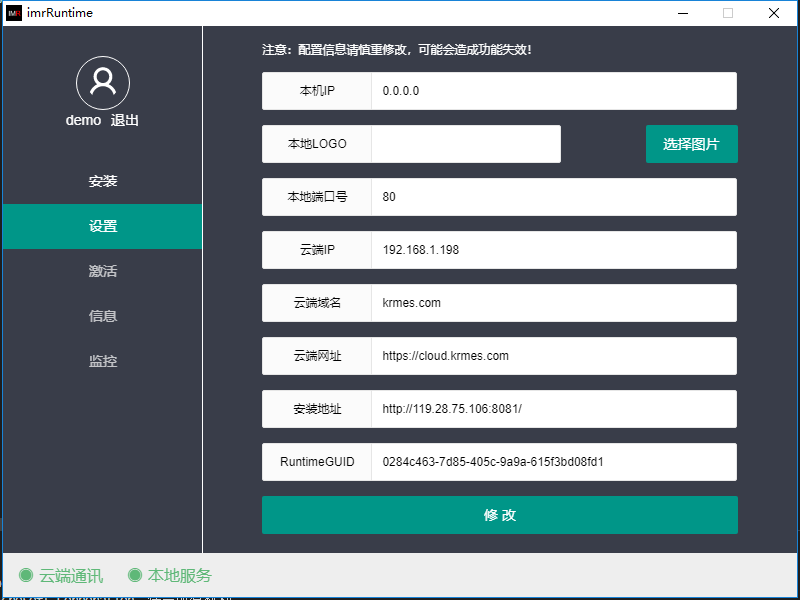
Task: Click the 云端通讯 green status indicator
Action: click(27, 575)
